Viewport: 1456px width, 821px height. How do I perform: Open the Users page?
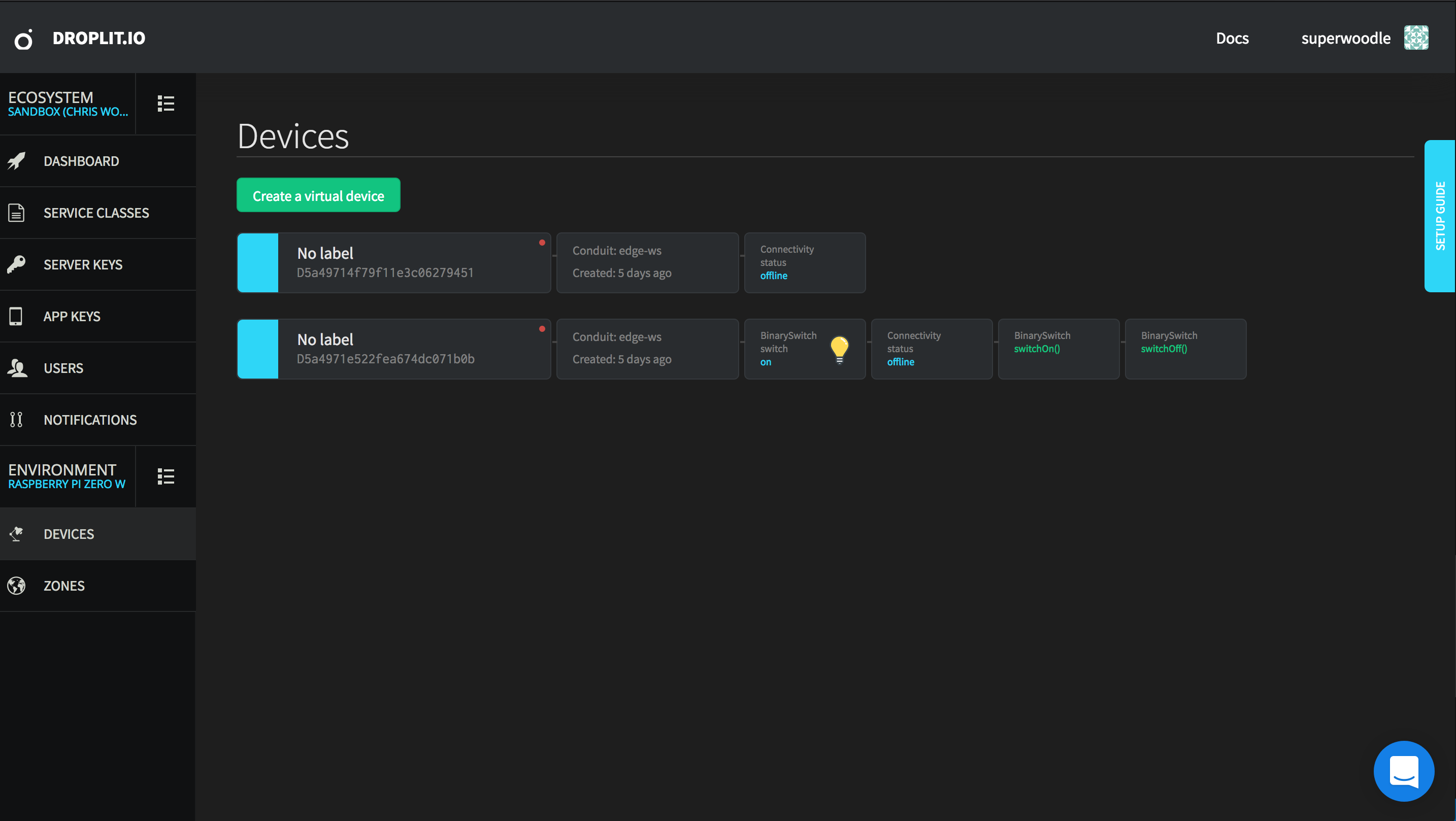tap(98, 368)
